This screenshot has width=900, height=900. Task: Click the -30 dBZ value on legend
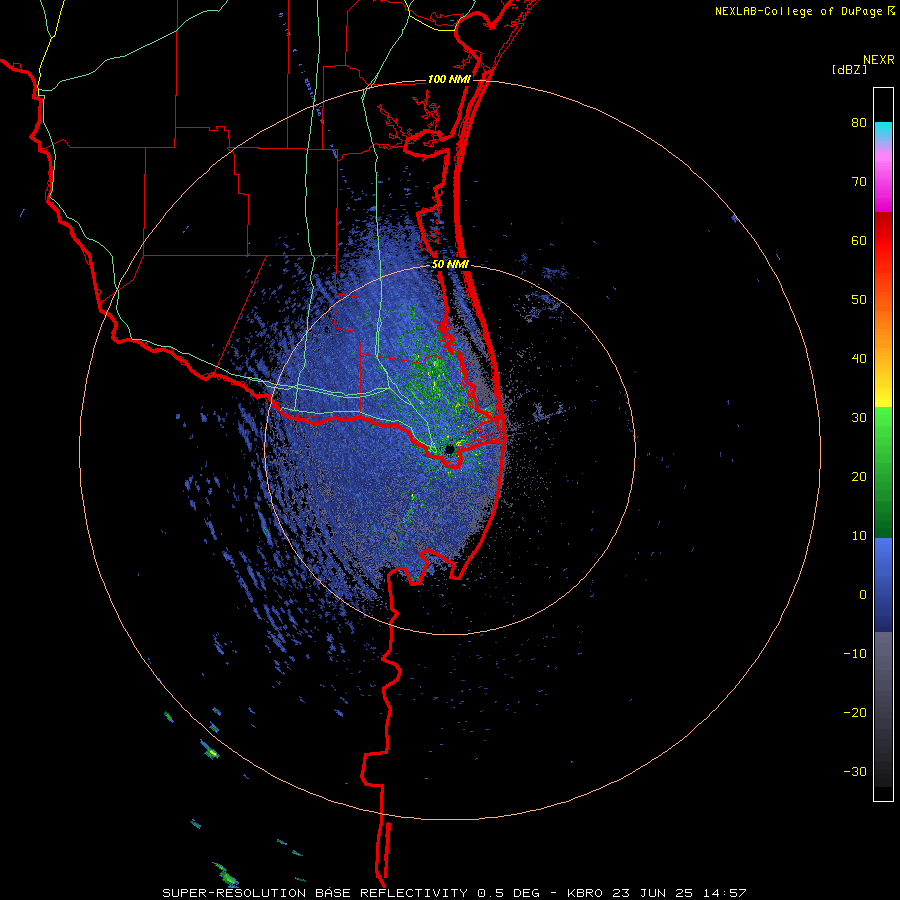(x=855, y=771)
